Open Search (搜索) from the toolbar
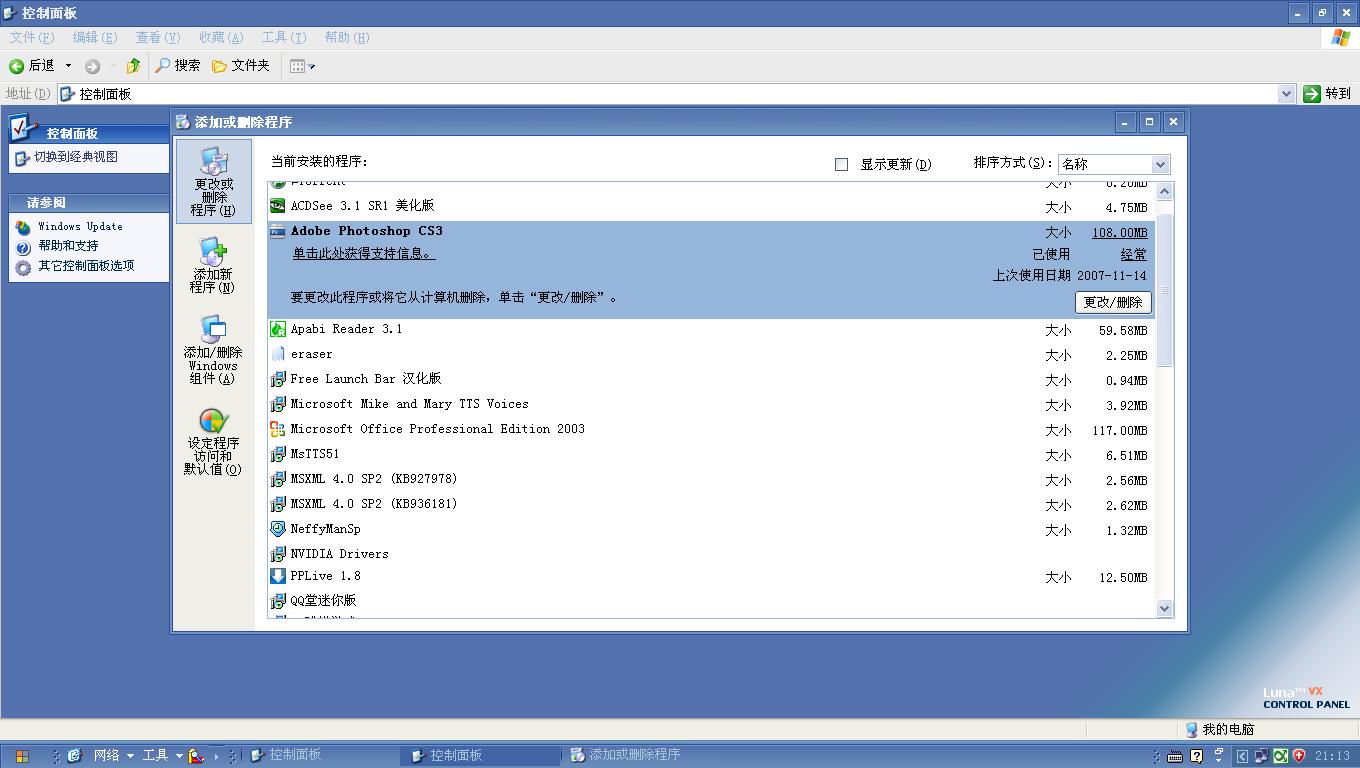This screenshot has height=768, width=1360. [x=178, y=66]
